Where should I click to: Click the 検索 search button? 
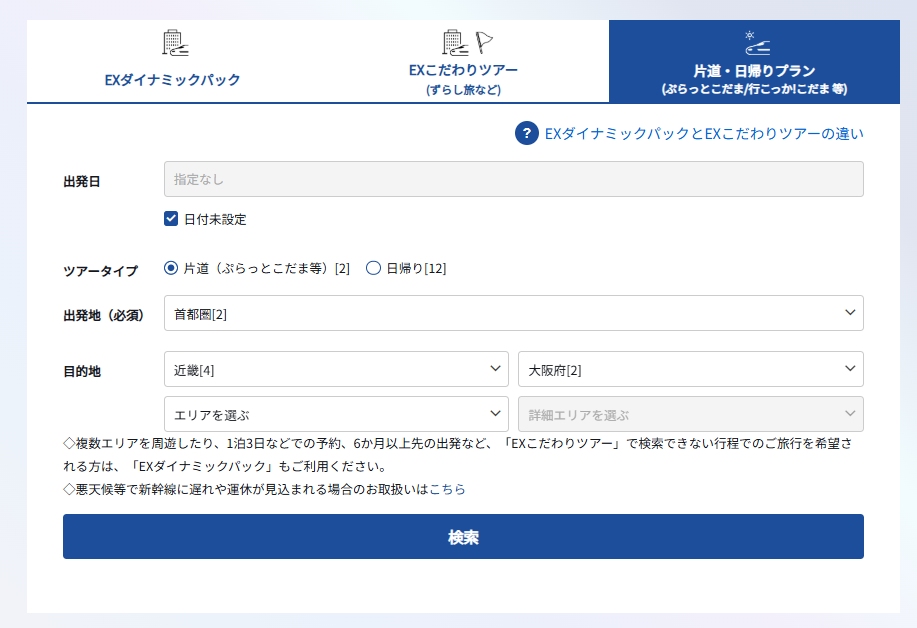click(x=463, y=537)
